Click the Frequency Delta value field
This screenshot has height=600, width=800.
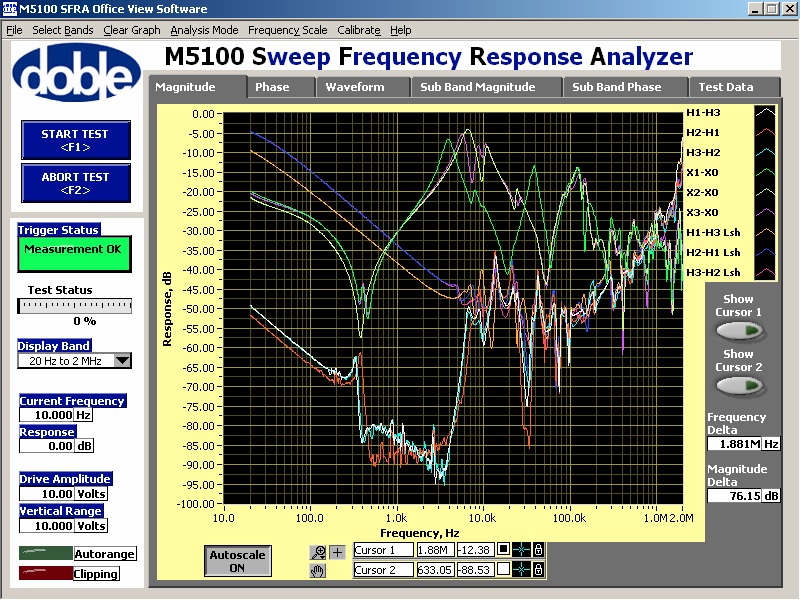click(735, 444)
